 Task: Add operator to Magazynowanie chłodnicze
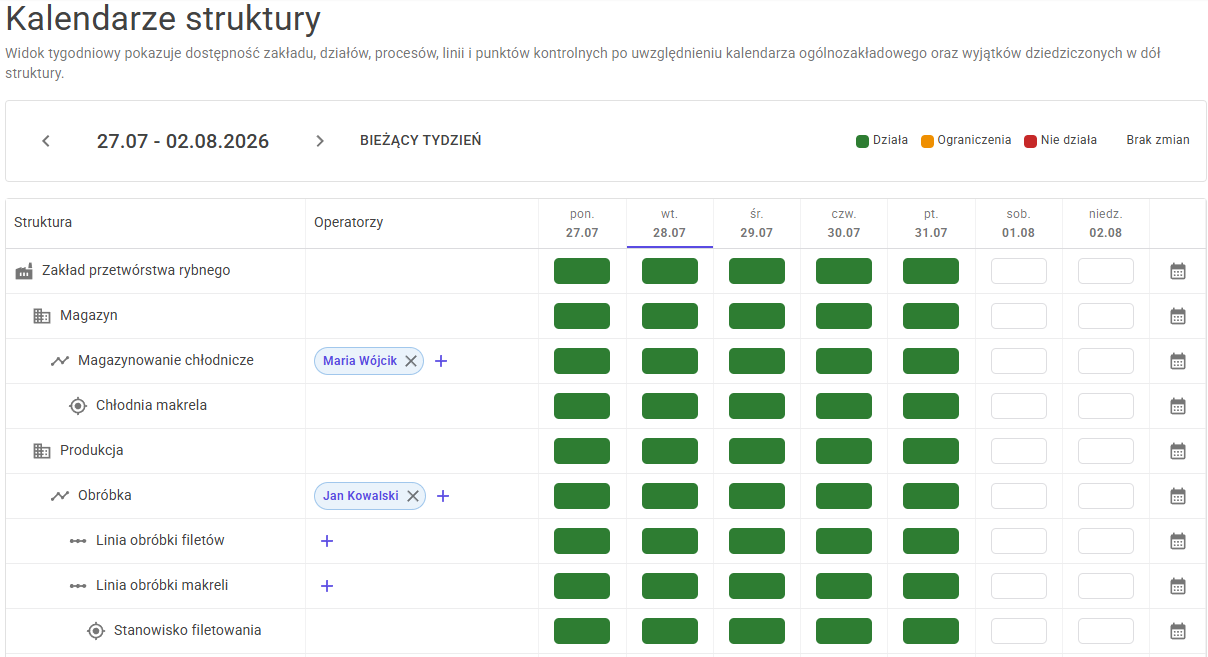point(441,361)
